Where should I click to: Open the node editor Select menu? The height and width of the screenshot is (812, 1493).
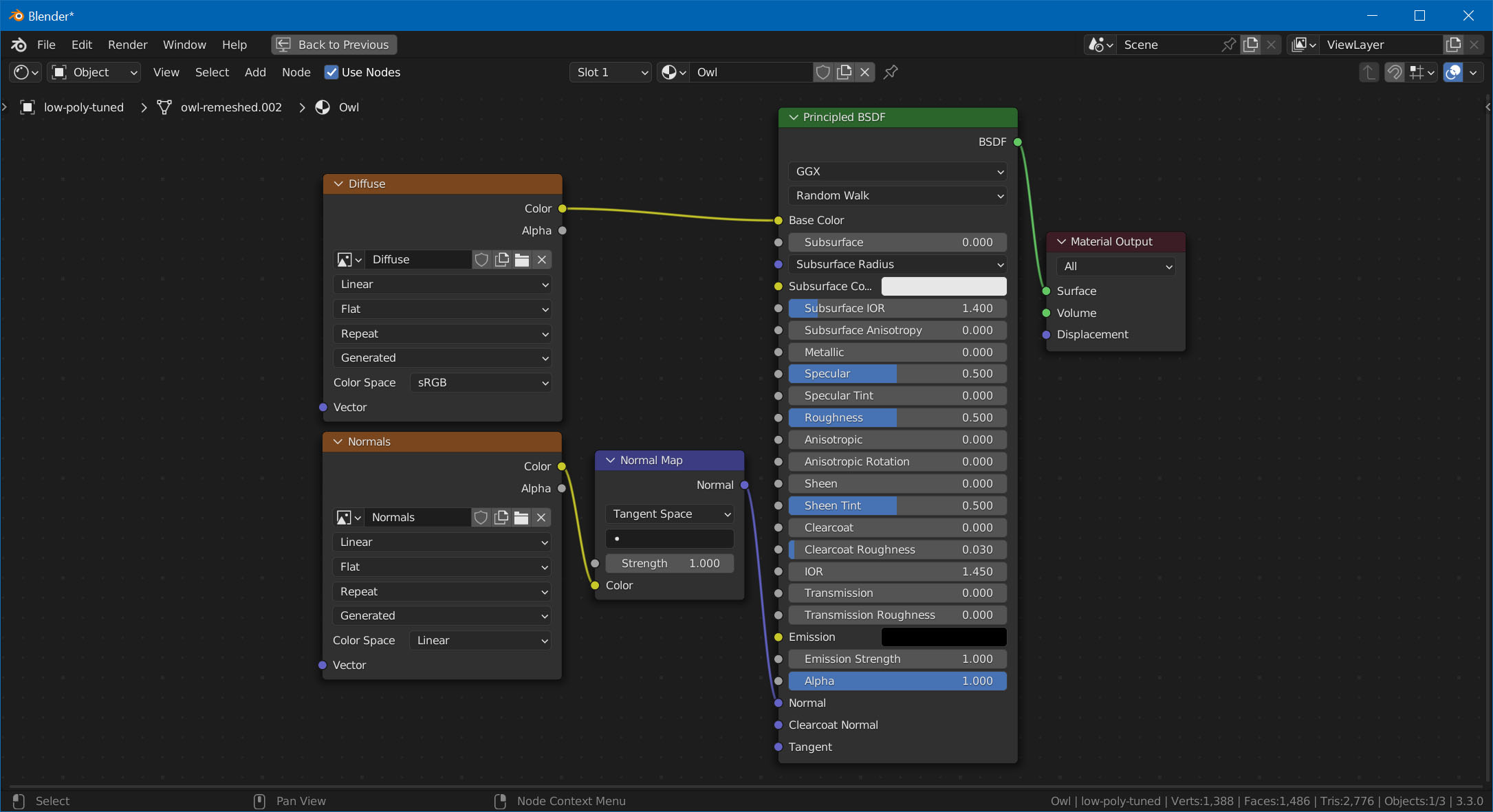[212, 72]
